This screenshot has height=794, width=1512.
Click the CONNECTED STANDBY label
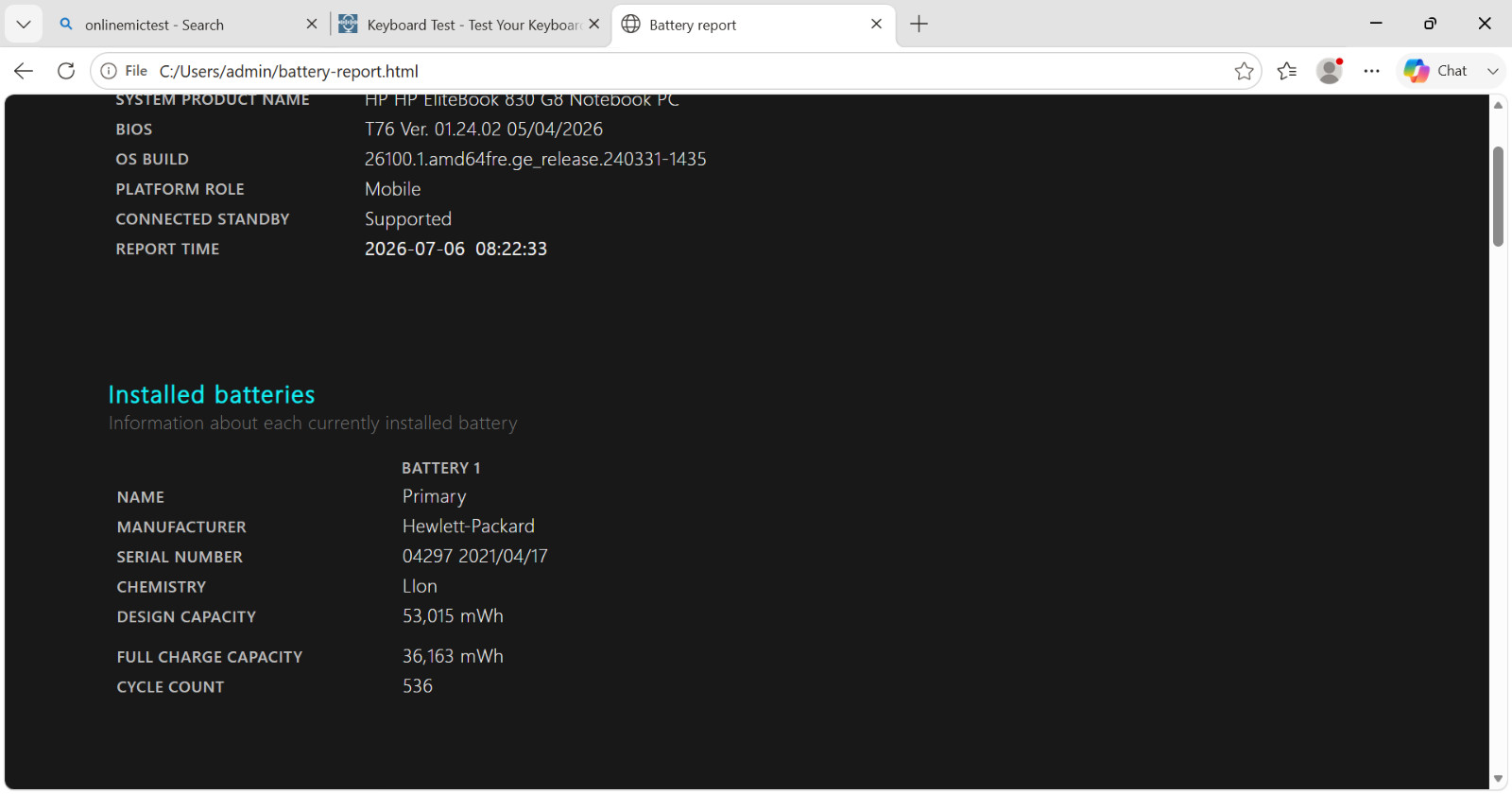[x=202, y=219]
